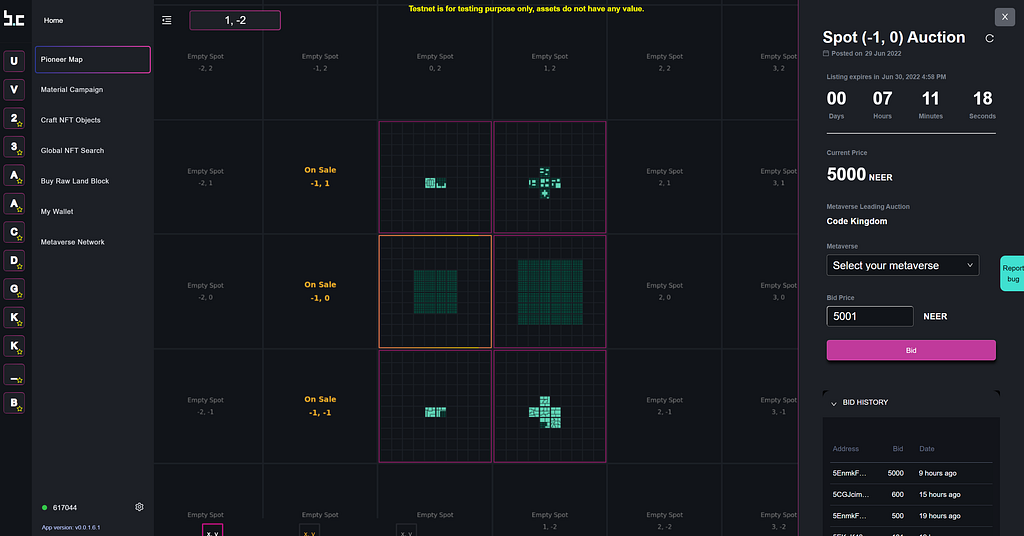
Task: Select the starred dash metaverse icon
Action: [x=14, y=375]
